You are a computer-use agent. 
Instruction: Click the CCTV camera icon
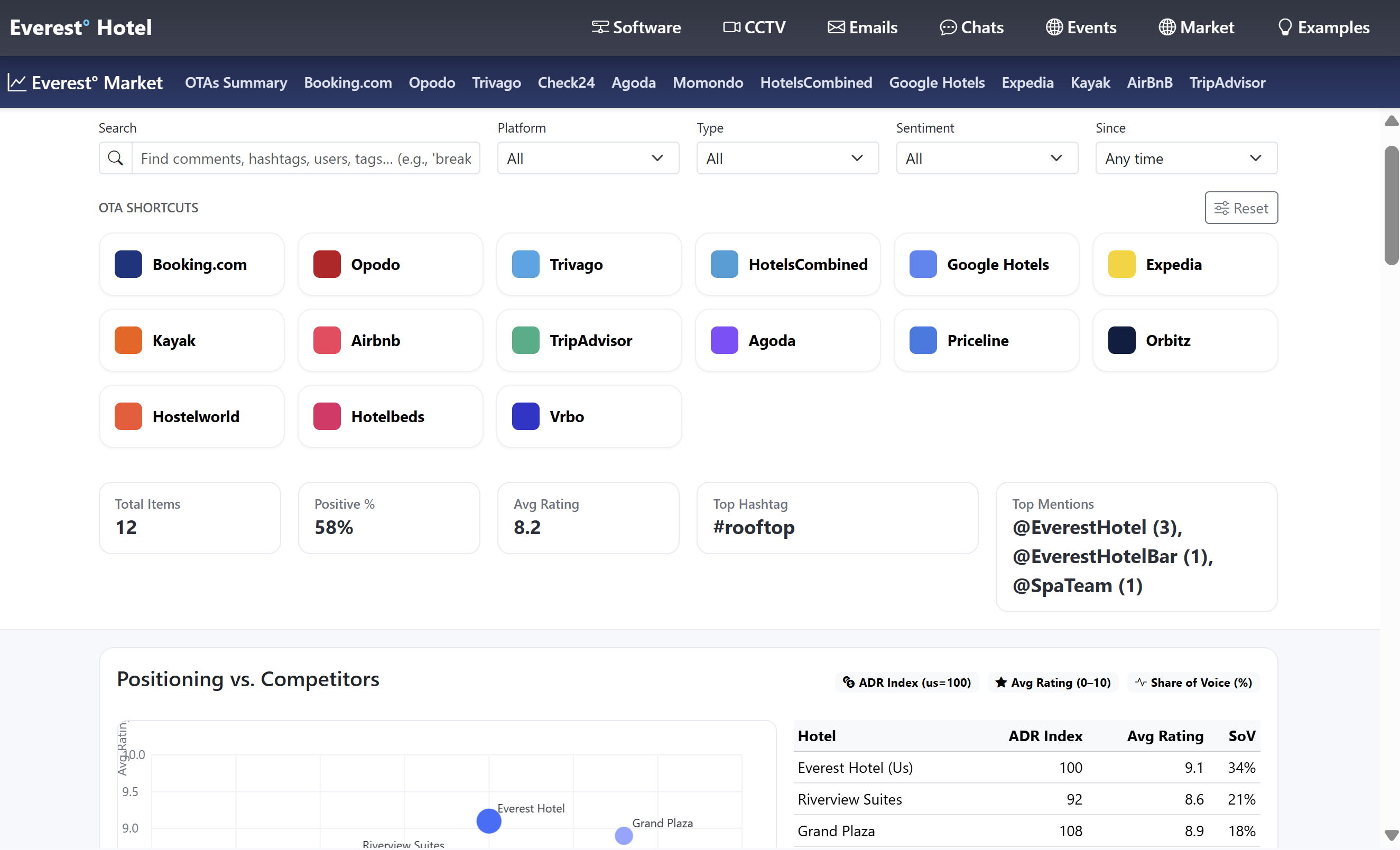click(x=731, y=27)
